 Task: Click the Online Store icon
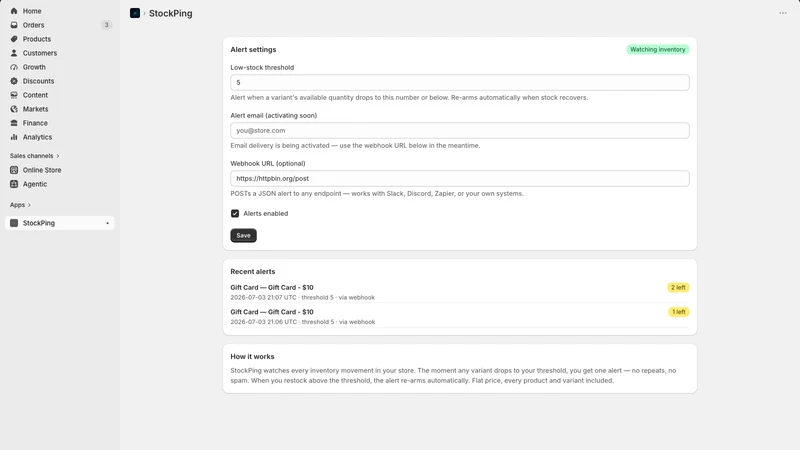coord(14,170)
